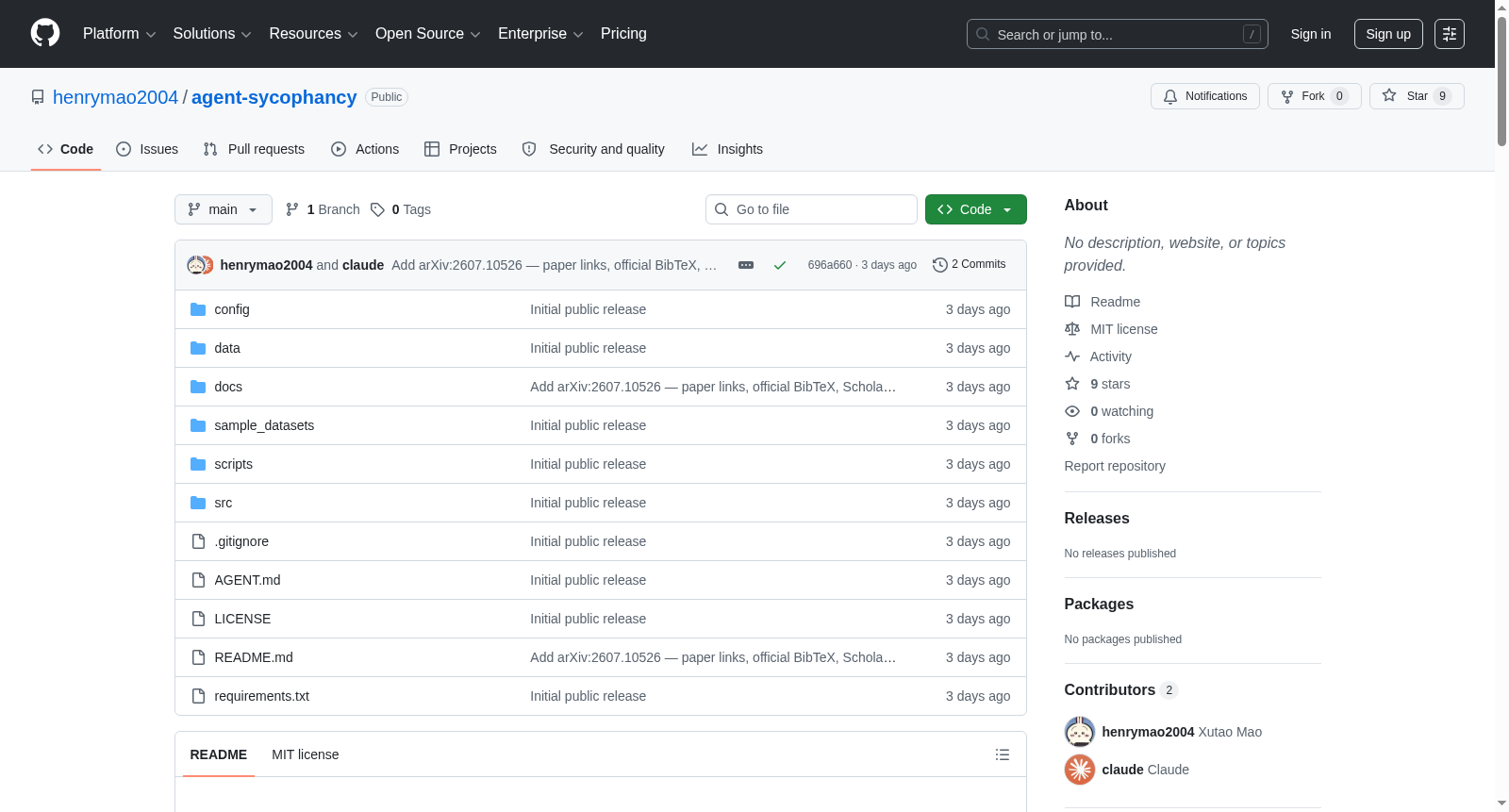Expand the Enterprise menu

click(540, 34)
